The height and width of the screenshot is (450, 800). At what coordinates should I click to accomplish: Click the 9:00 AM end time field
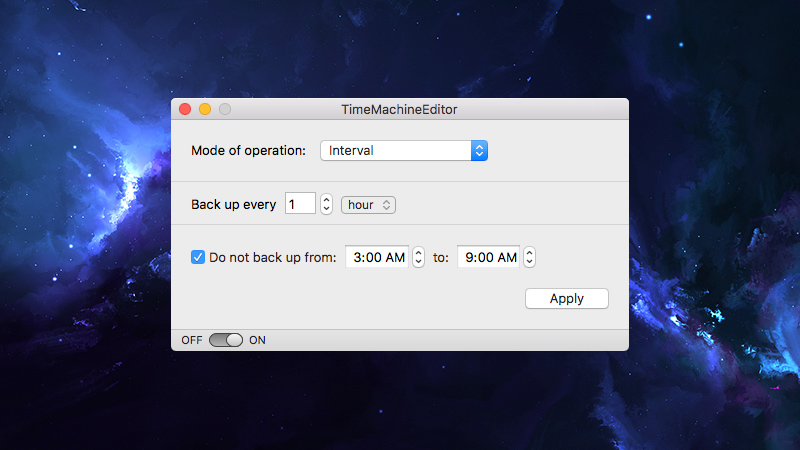(x=488, y=257)
